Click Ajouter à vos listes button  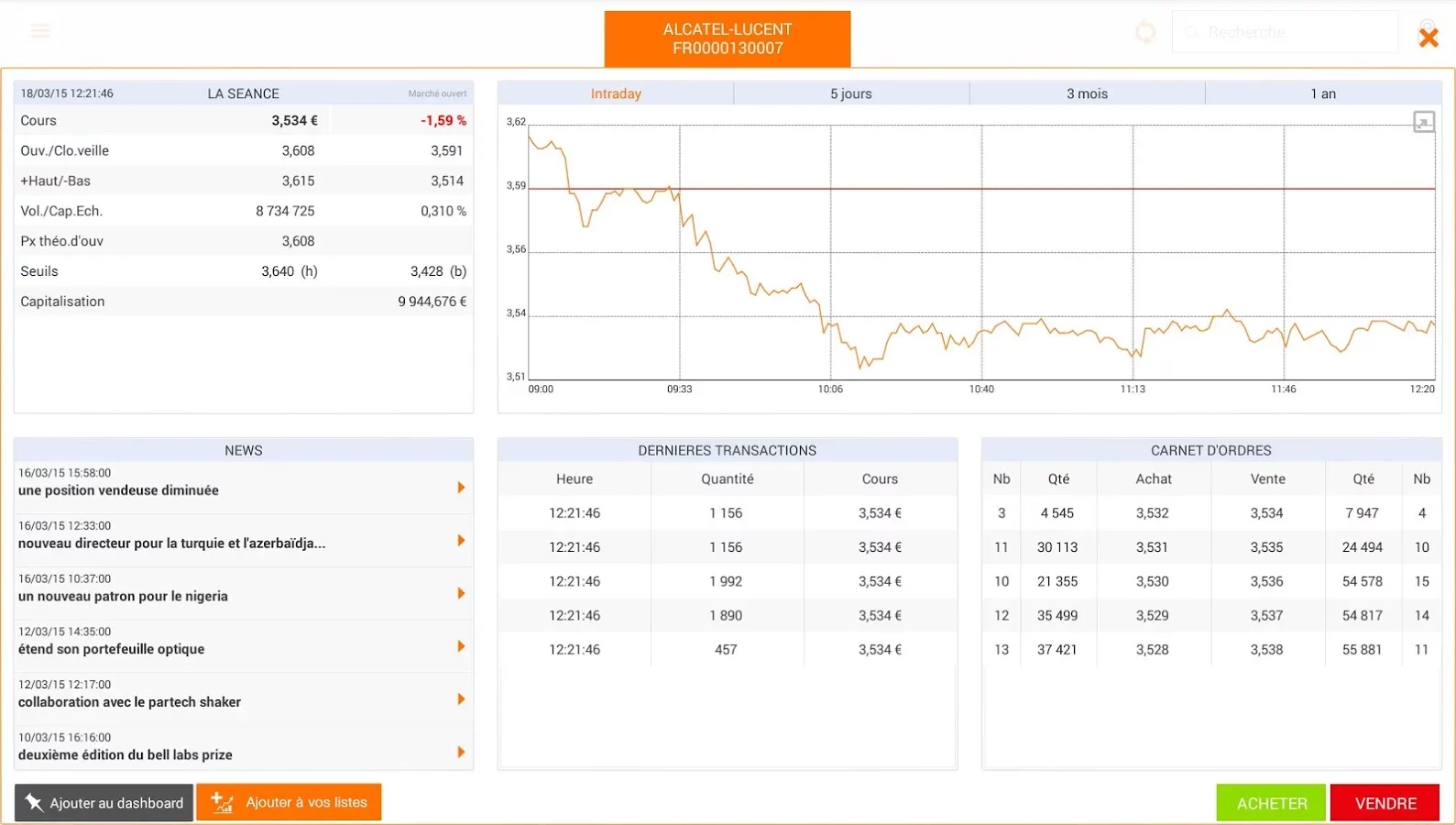(289, 802)
